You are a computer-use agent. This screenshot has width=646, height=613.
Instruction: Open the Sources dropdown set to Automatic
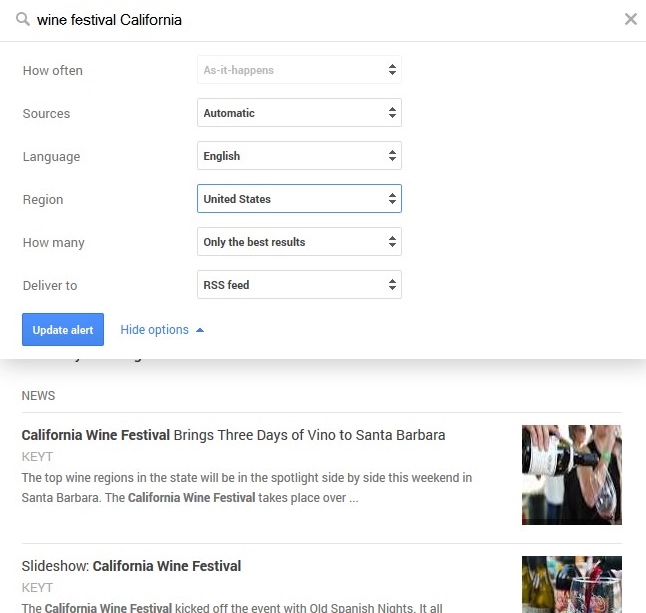tap(299, 113)
